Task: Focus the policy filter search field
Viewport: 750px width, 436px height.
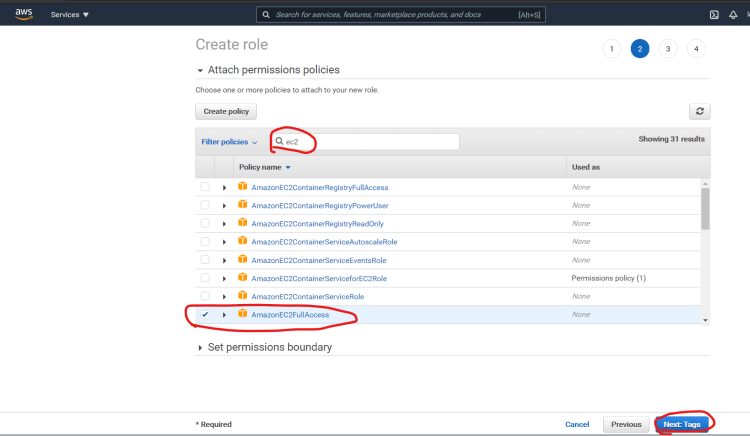Action: (365, 142)
